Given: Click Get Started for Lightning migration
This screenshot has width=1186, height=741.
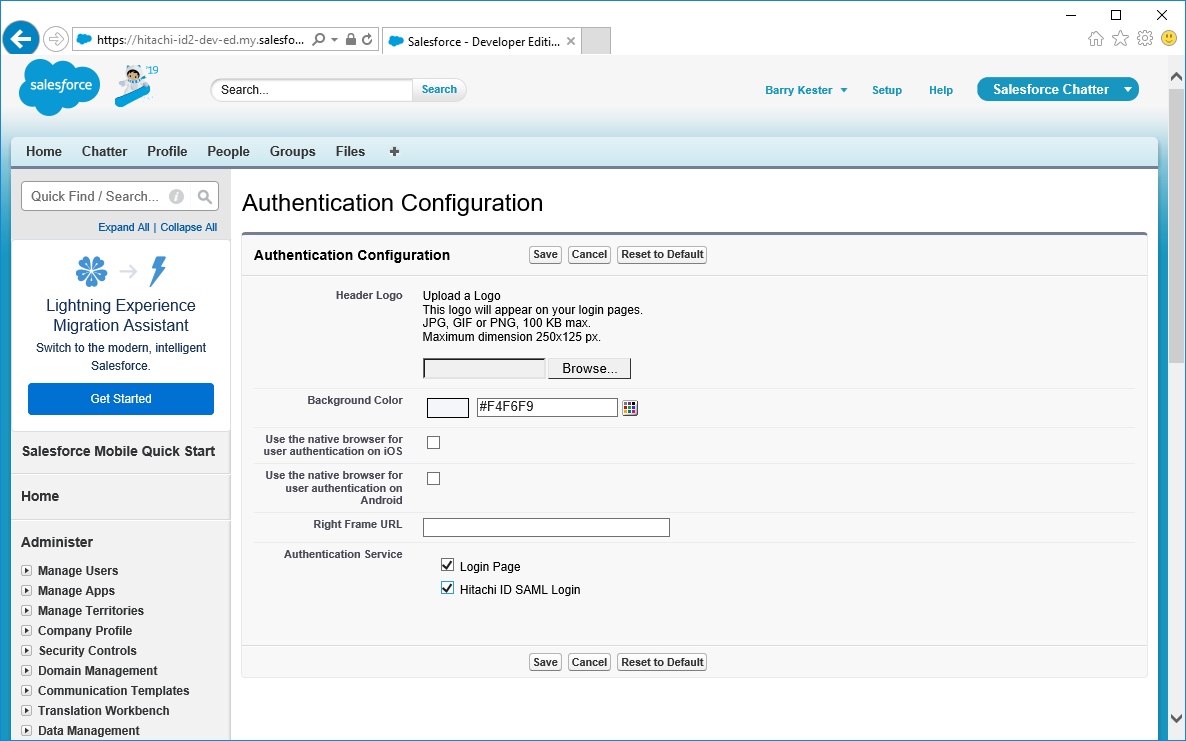Looking at the screenshot, I should click(x=121, y=399).
